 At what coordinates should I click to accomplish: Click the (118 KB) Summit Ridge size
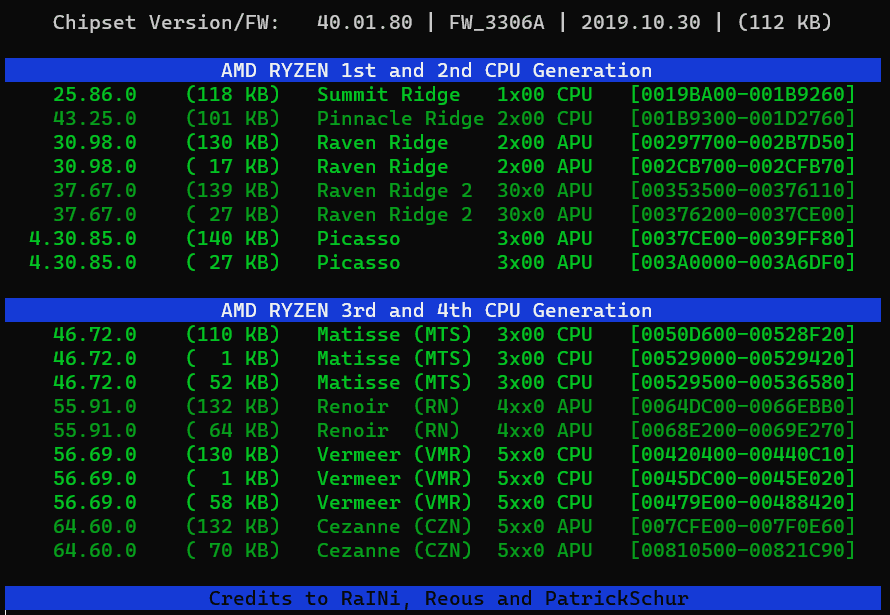(233, 94)
